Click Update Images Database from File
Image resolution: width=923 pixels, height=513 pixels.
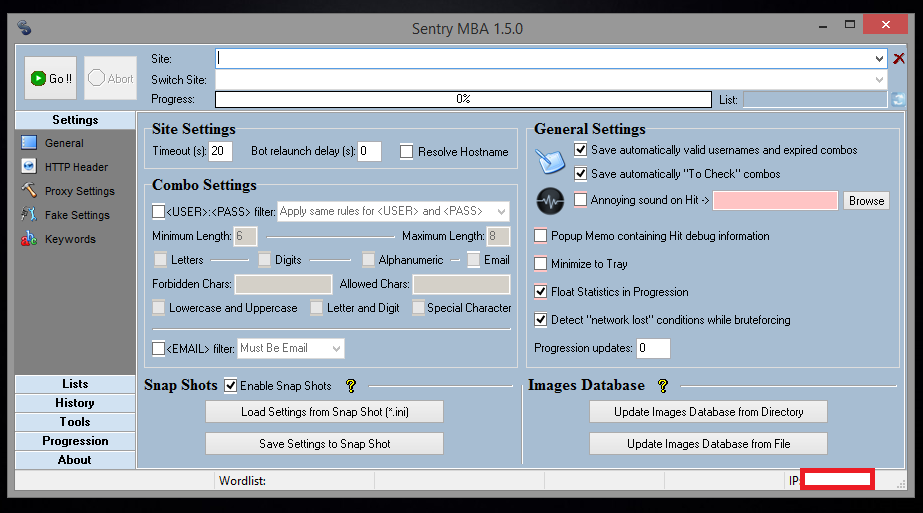coord(708,444)
